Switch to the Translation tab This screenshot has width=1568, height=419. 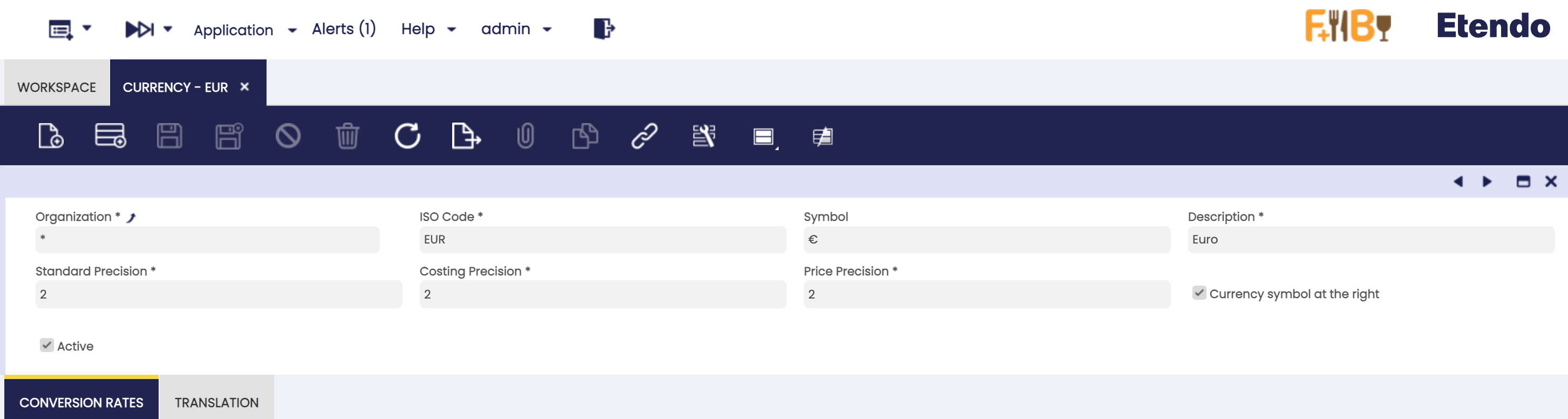pyautogui.click(x=216, y=402)
